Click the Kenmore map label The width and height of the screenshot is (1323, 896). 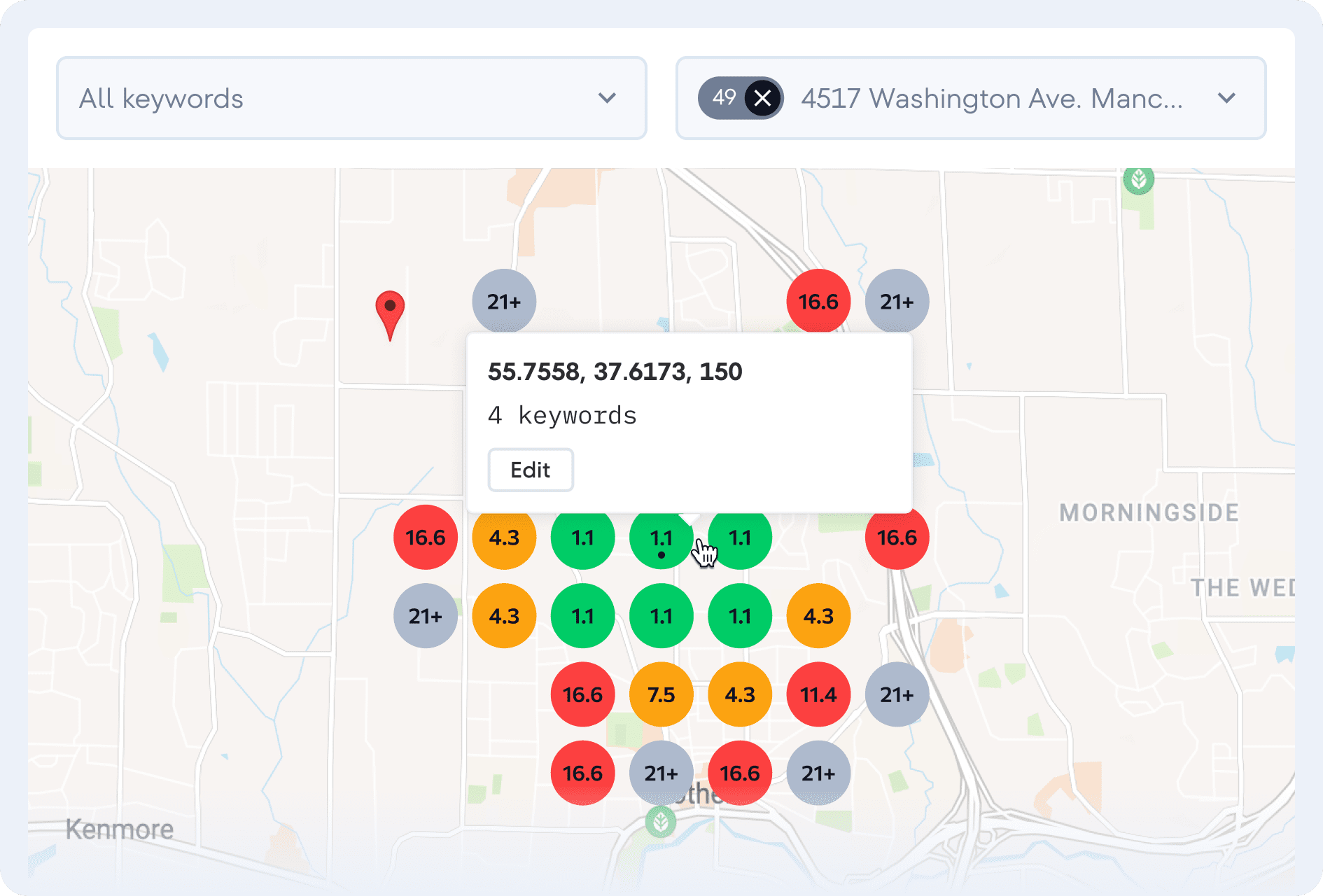[120, 829]
